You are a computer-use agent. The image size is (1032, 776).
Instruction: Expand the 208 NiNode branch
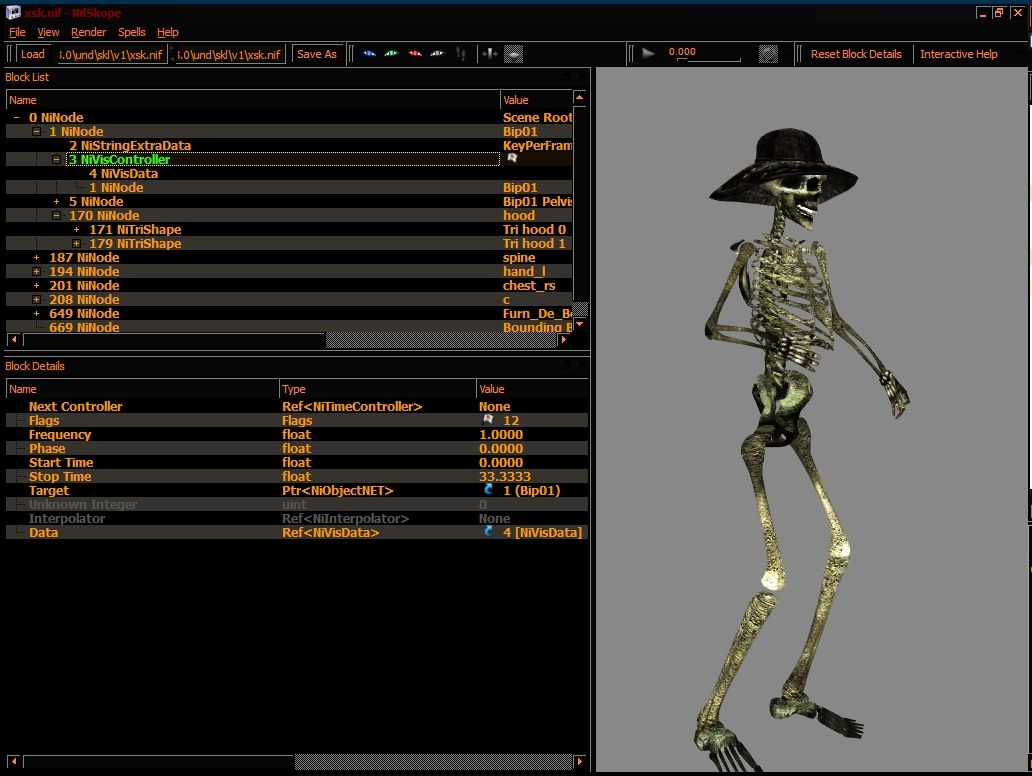[x=37, y=299]
